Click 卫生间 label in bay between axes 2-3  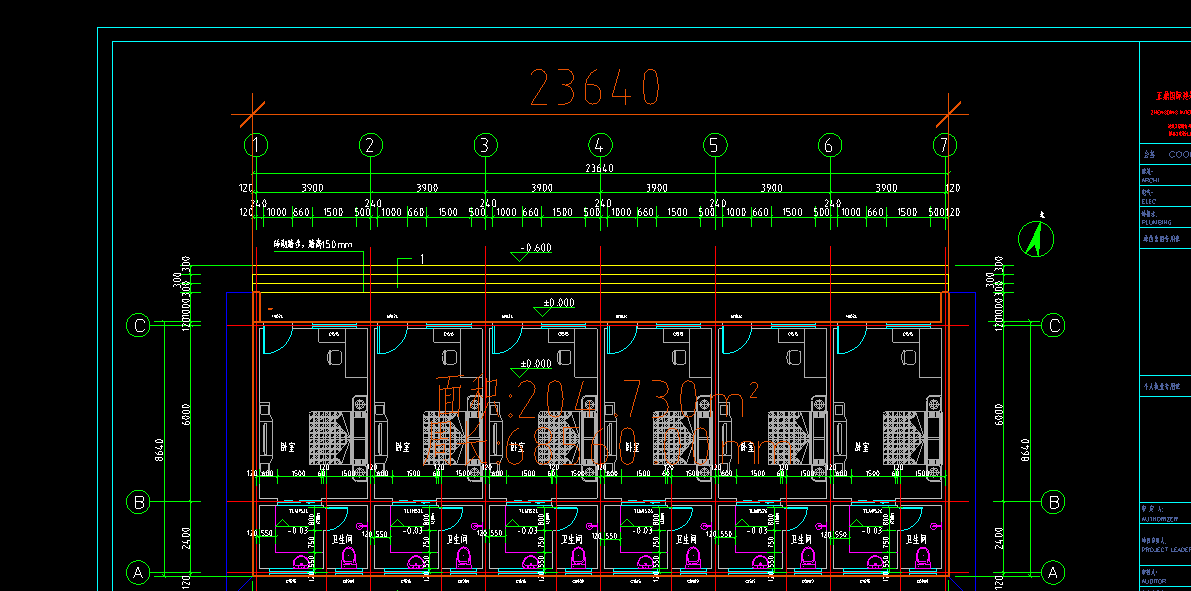point(459,539)
